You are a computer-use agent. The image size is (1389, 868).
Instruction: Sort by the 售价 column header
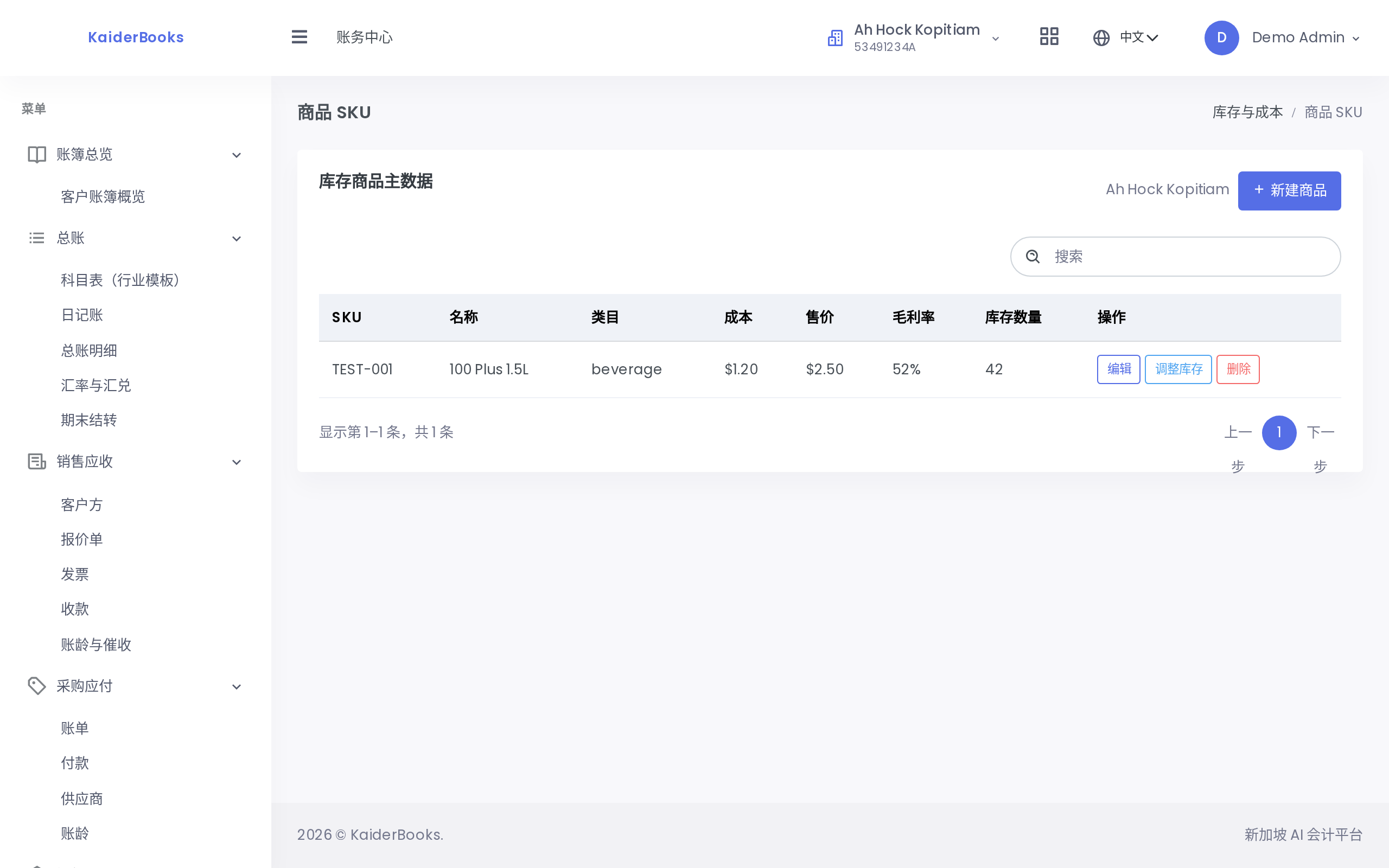coord(820,317)
